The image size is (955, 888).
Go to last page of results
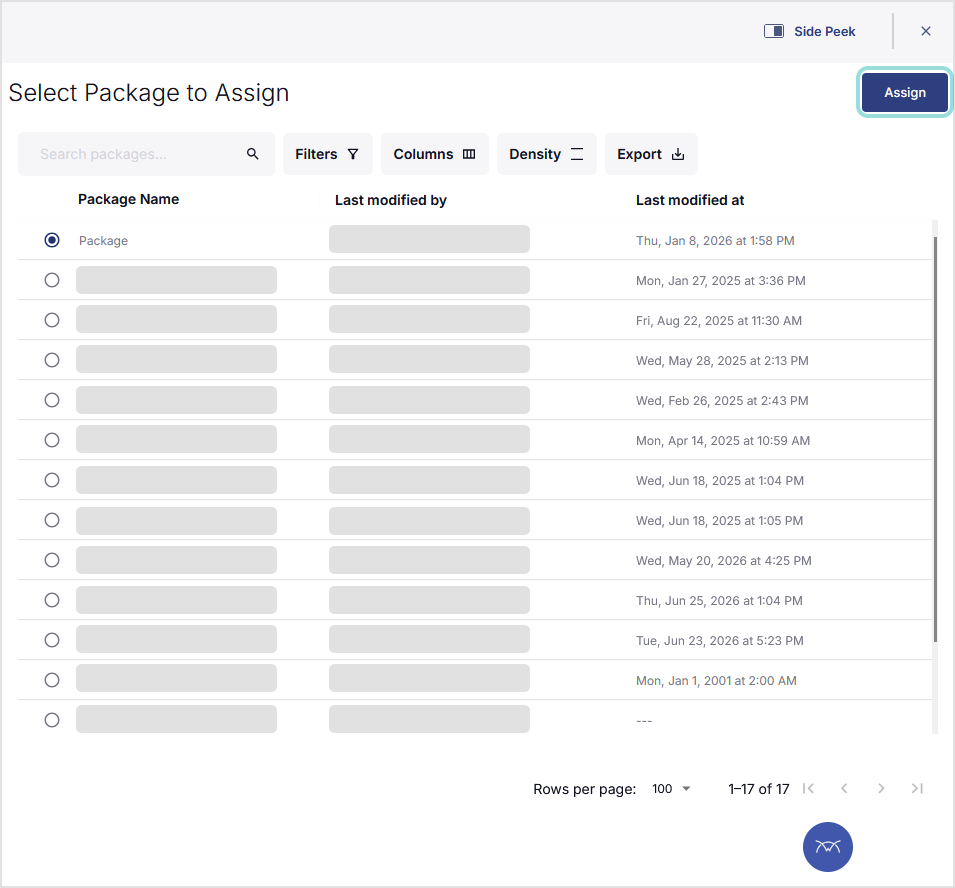(x=917, y=789)
